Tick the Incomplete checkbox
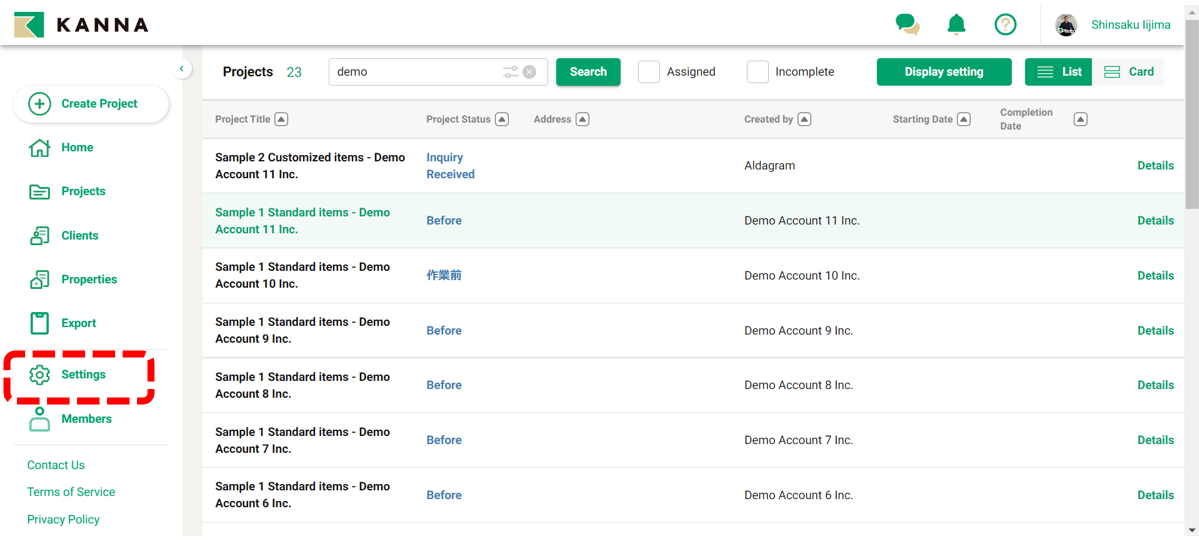1199x544 pixels. tap(758, 72)
